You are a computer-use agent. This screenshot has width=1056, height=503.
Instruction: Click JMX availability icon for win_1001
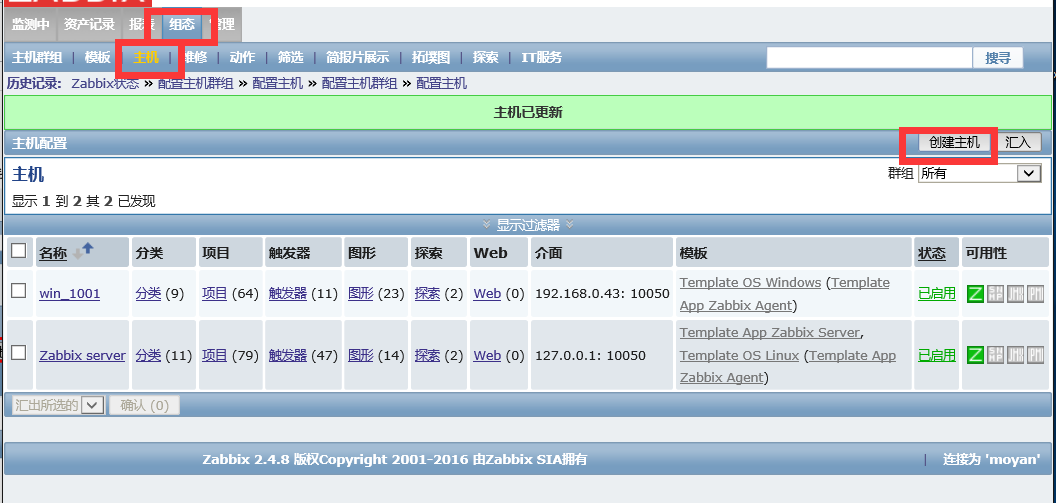(x=1016, y=294)
